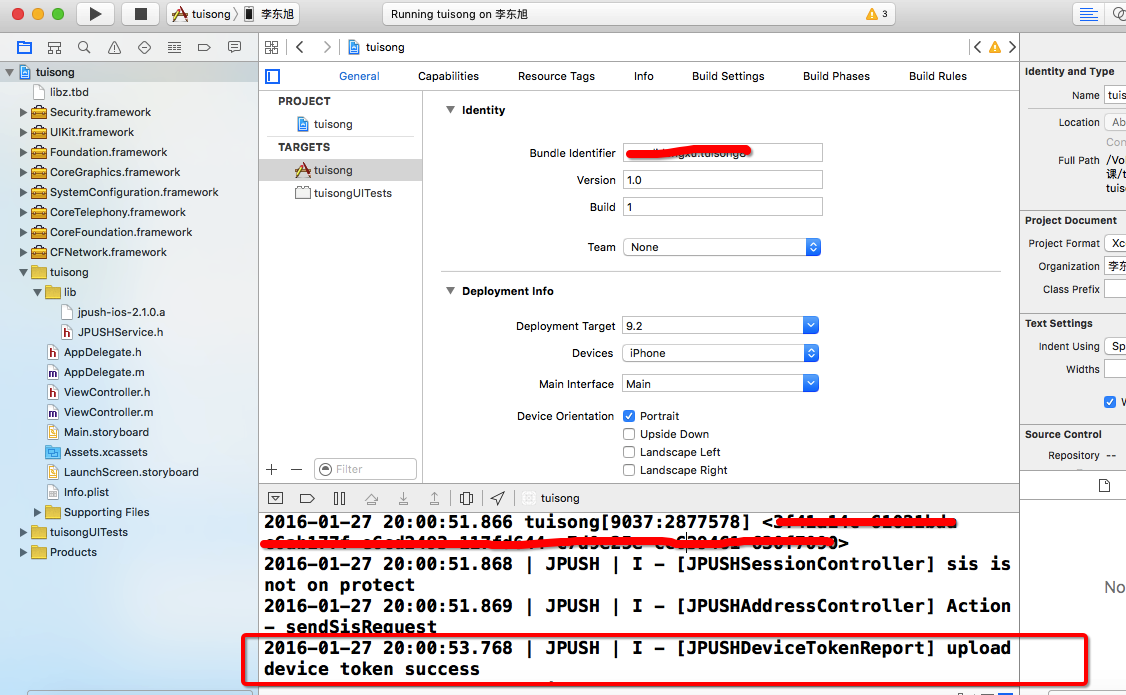The image size is (1126, 695).
Task: Show the standard editor toolbar button
Action: [x=1089, y=14]
